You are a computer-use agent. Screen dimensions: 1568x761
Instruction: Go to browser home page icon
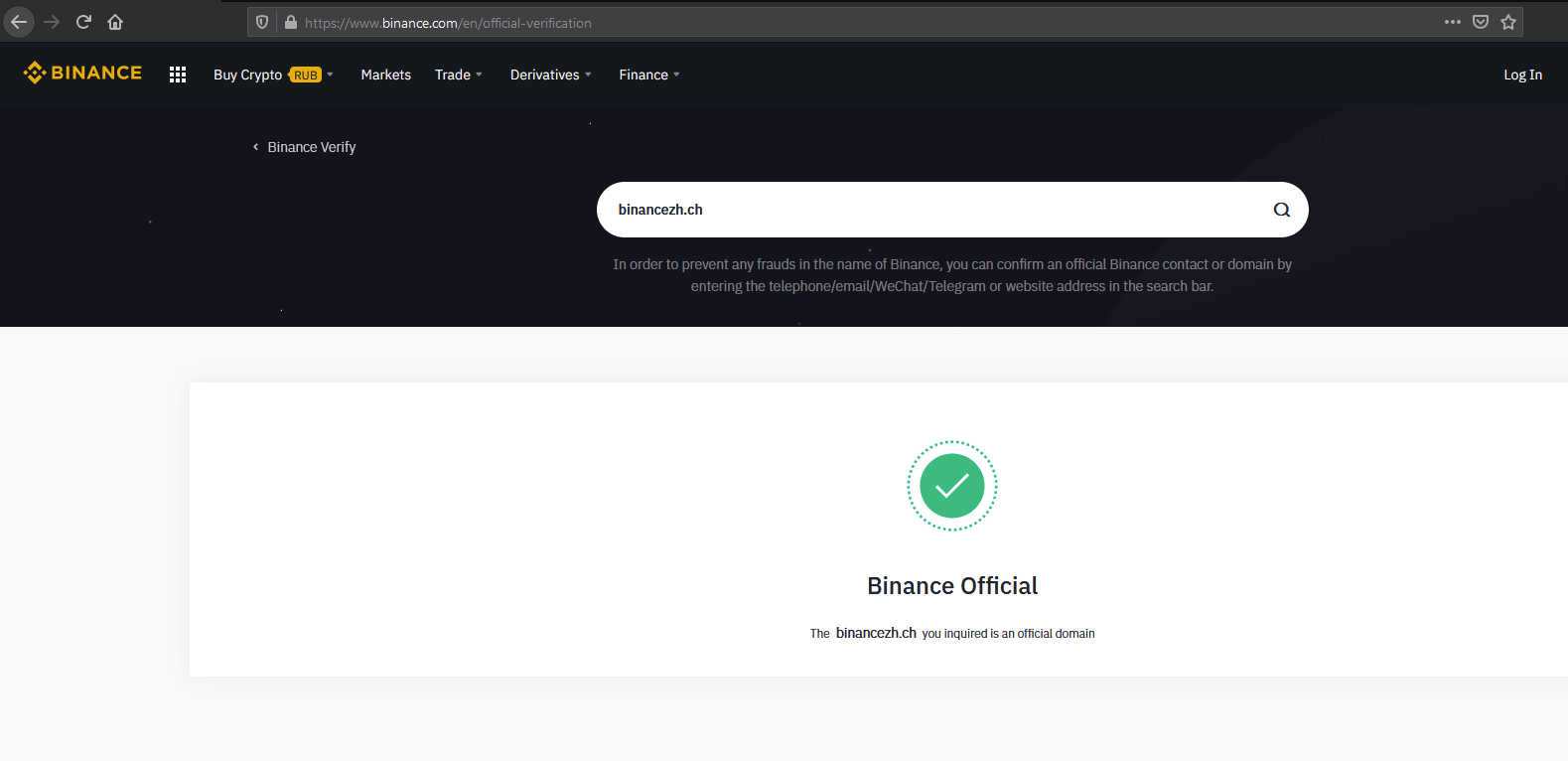pyautogui.click(x=115, y=22)
